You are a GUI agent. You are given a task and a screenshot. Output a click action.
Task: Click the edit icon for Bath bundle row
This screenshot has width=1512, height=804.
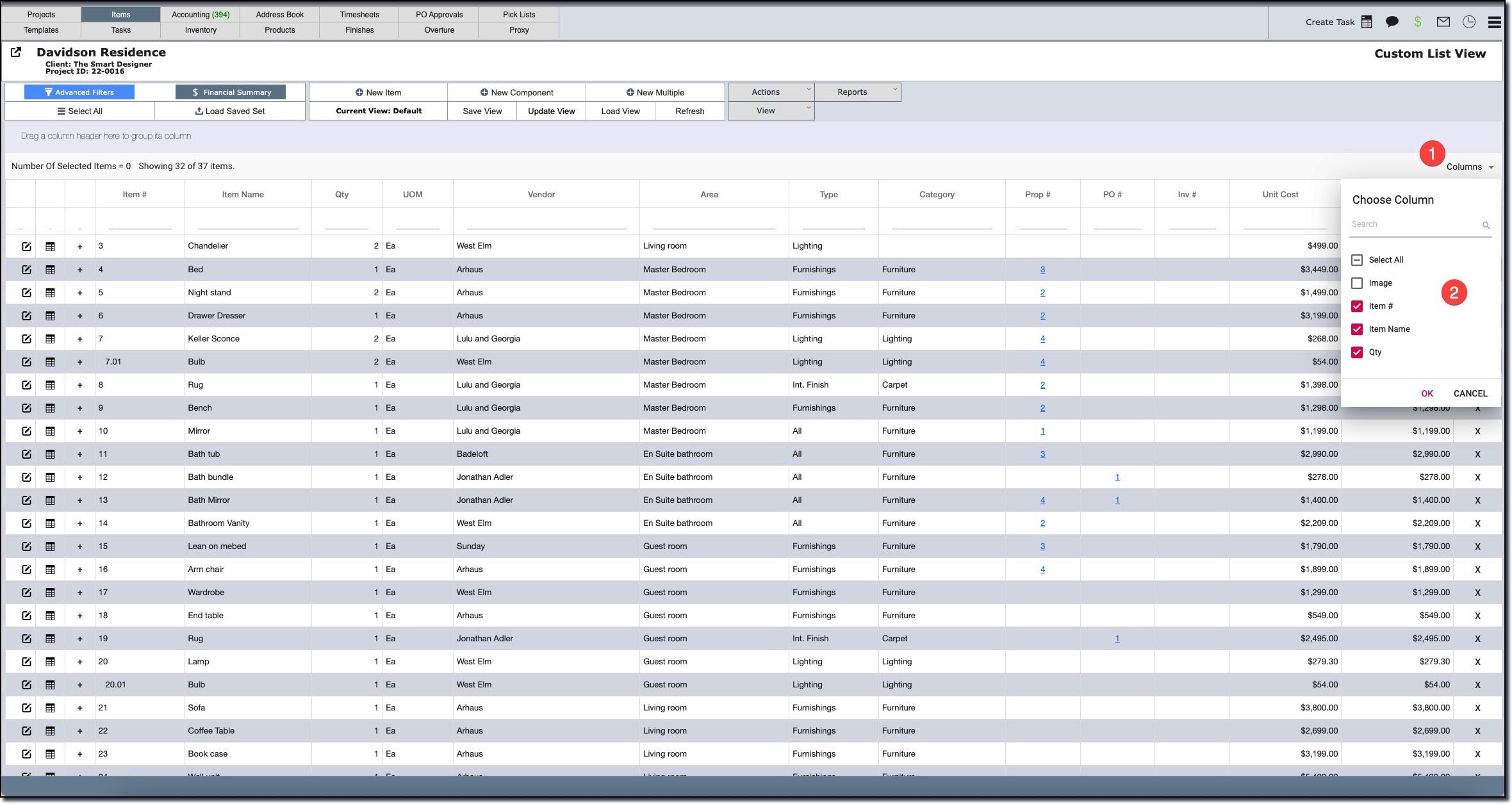click(x=26, y=477)
